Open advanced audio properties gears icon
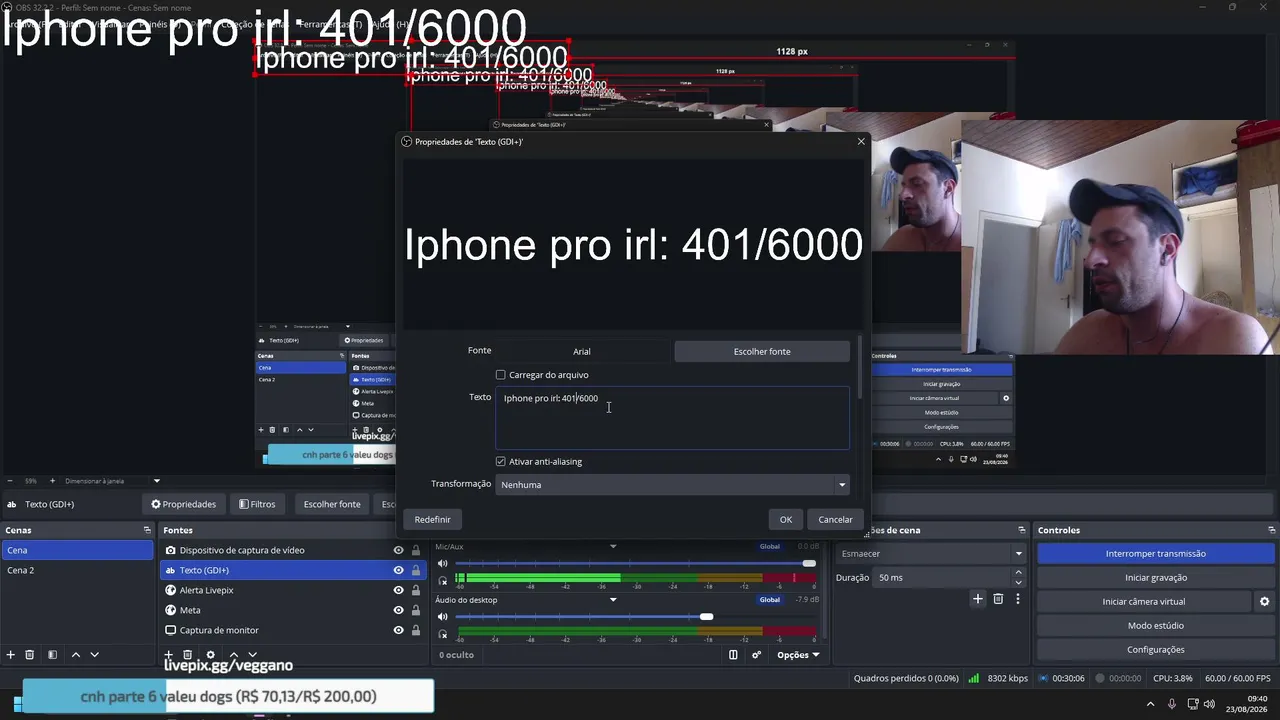Screen dimensions: 1280x720 pyautogui.click(x=756, y=655)
